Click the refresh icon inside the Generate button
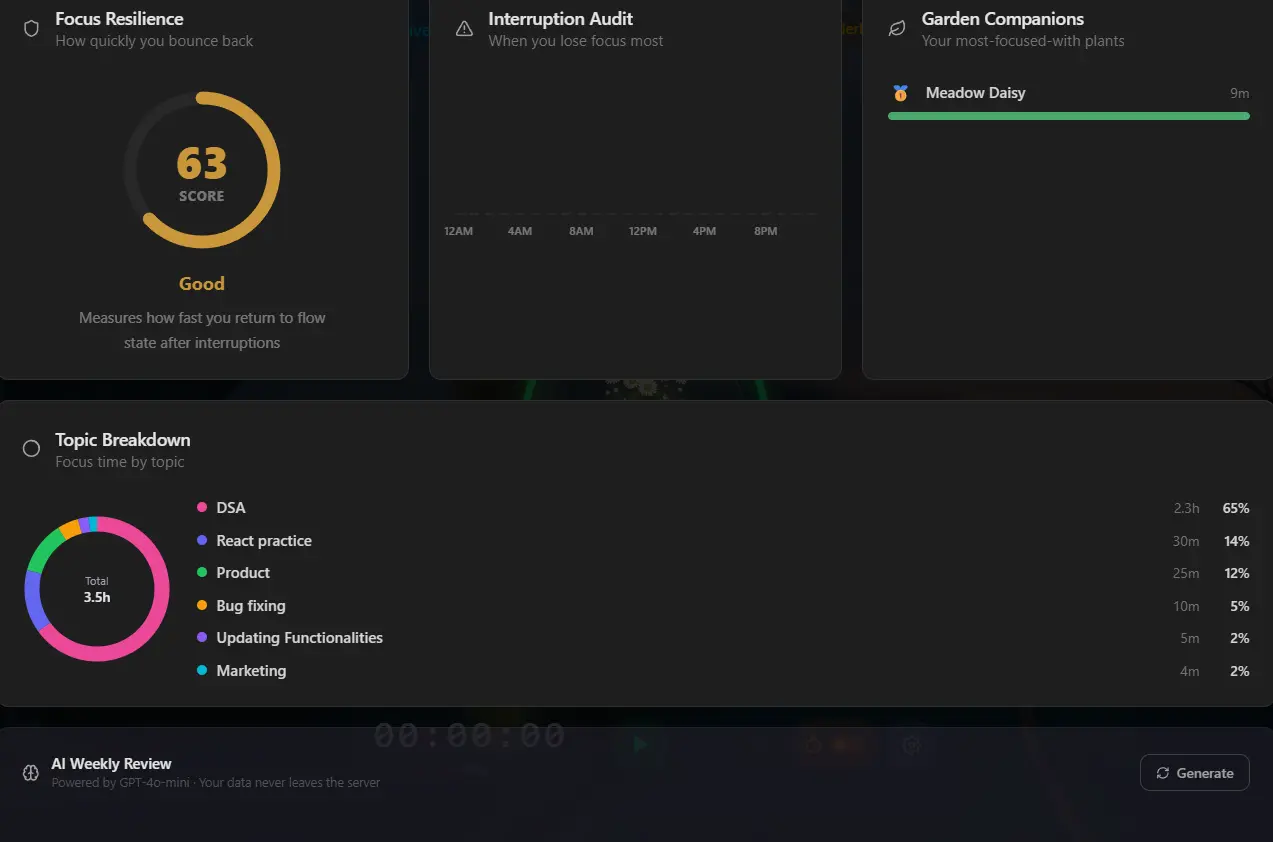1273x842 pixels. point(1163,772)
